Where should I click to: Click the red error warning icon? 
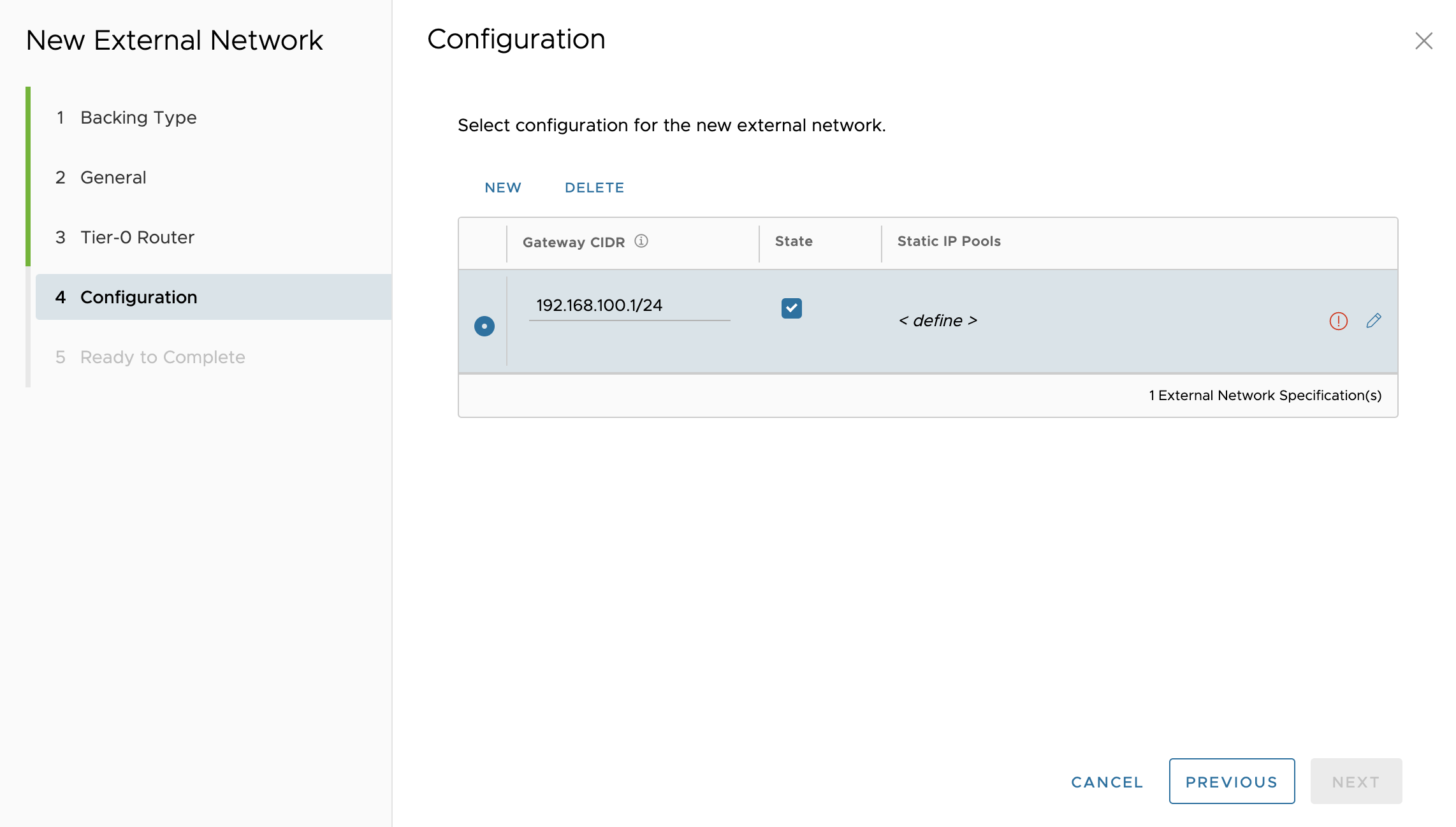[1338, 320]
